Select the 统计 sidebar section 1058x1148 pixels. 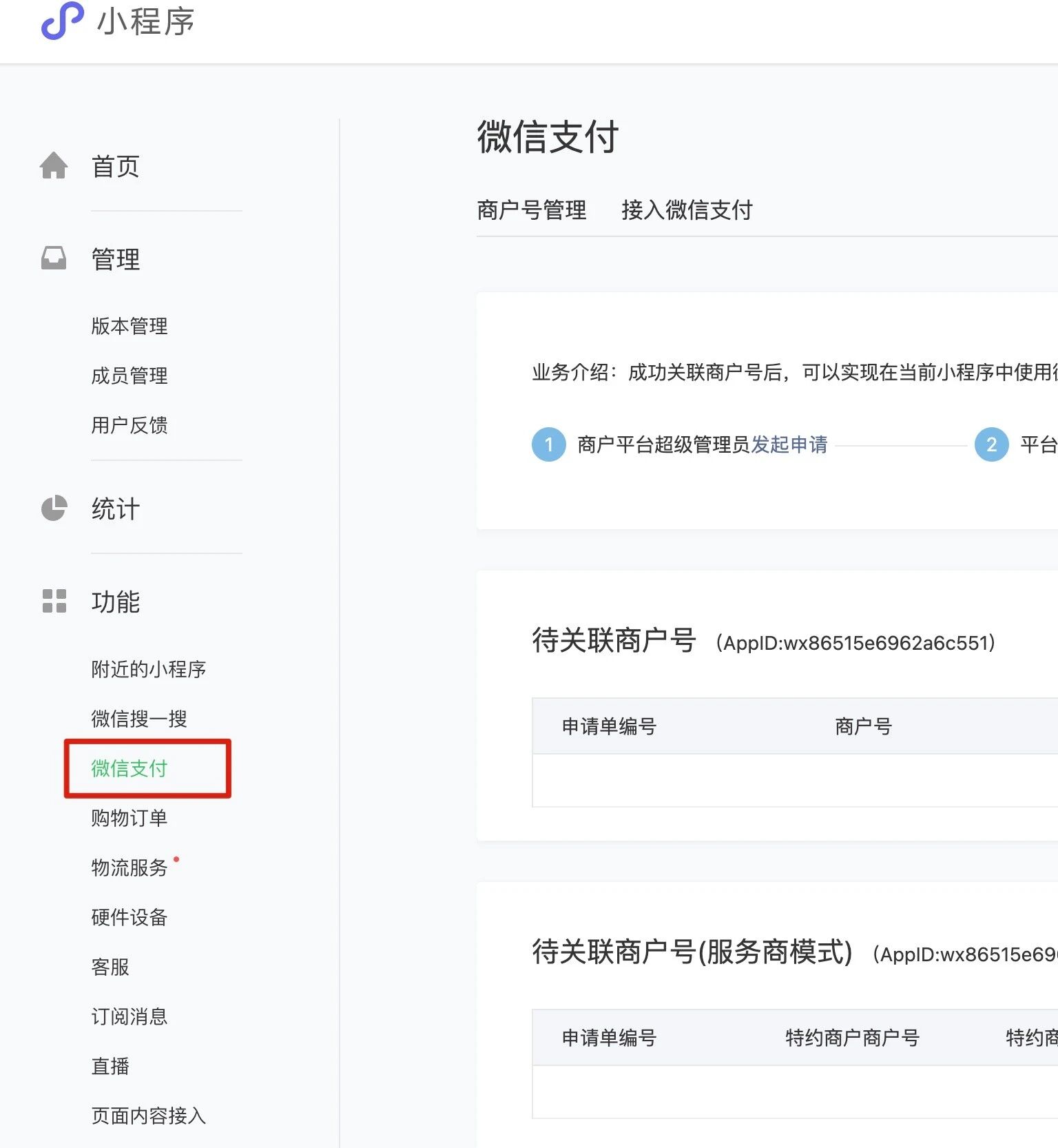116,509
